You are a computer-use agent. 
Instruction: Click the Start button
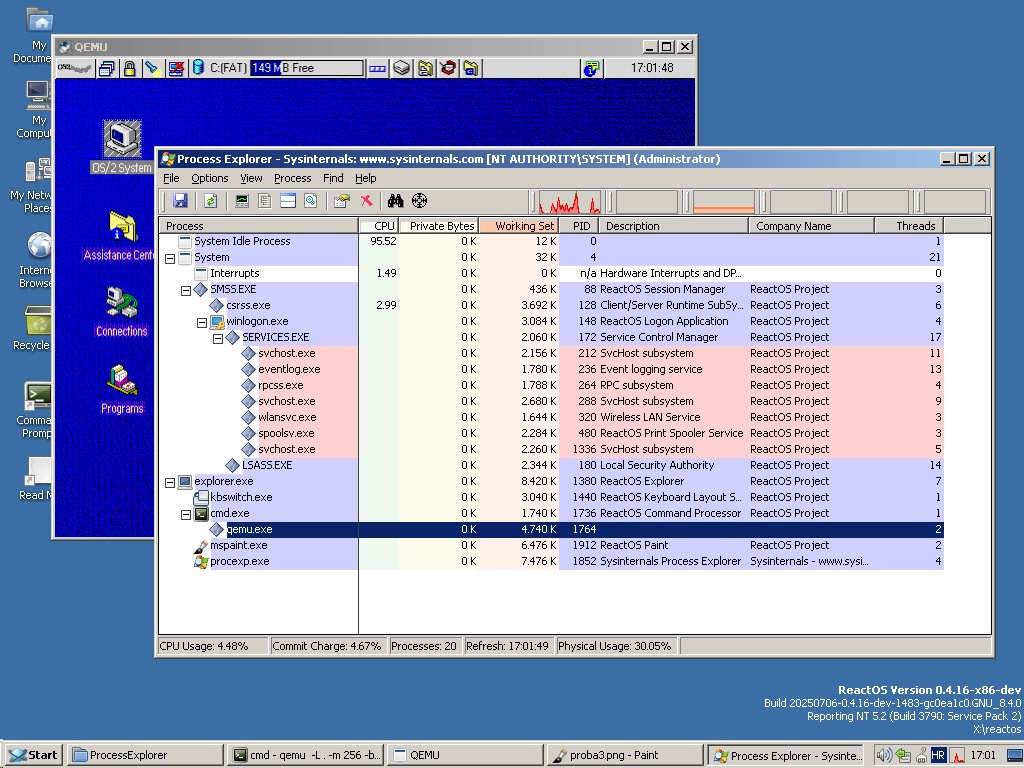point(33,755)
